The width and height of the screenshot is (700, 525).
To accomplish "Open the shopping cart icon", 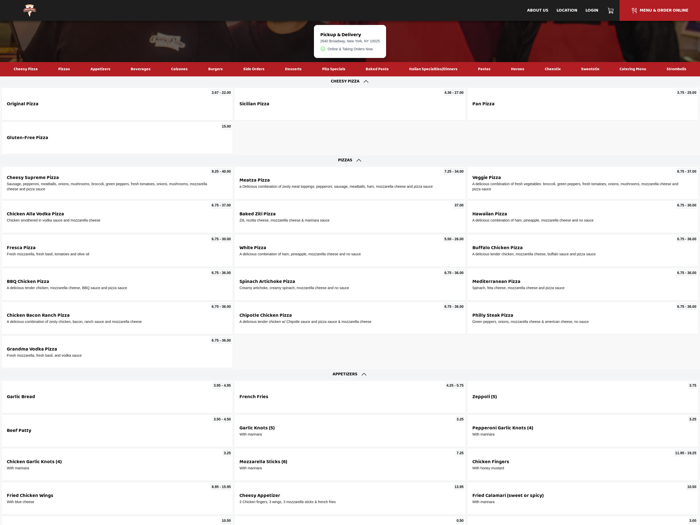I will coord(610,10).
